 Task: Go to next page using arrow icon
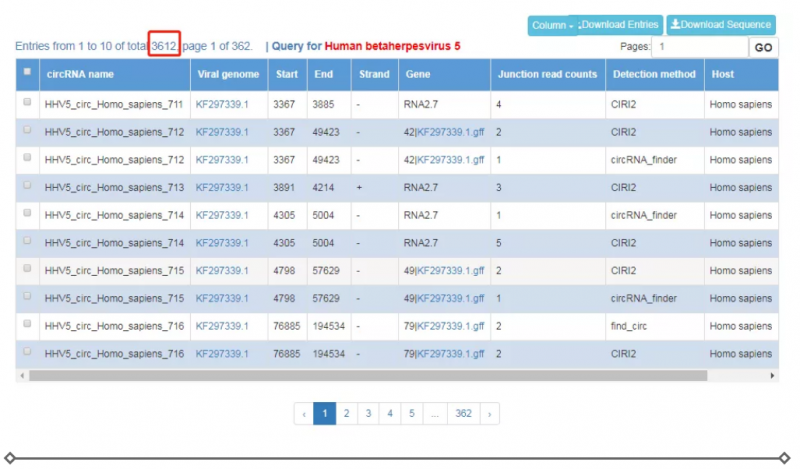488,413
